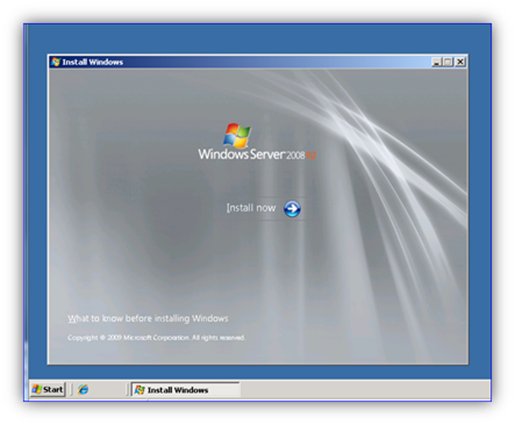Click the Windows Server 2008 R2 logo flag
This screenshot has width=515, height=425.
tap(237, 135)
